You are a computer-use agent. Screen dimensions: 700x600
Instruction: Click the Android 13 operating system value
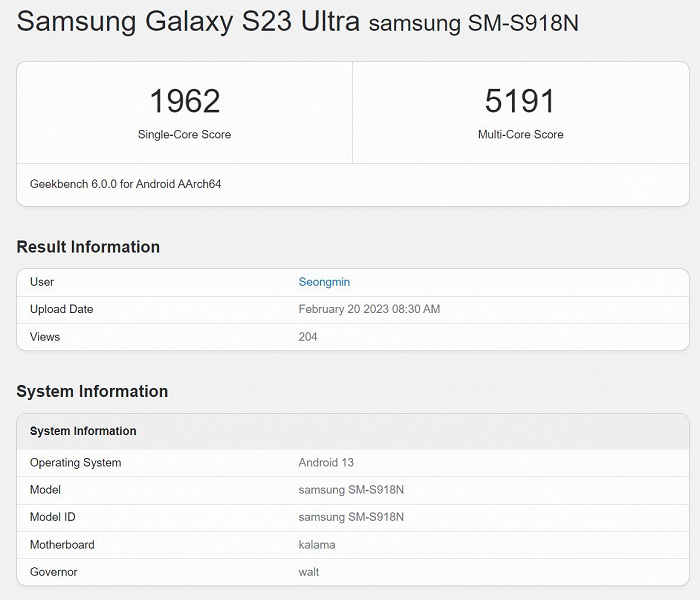[x=326, y=463]
